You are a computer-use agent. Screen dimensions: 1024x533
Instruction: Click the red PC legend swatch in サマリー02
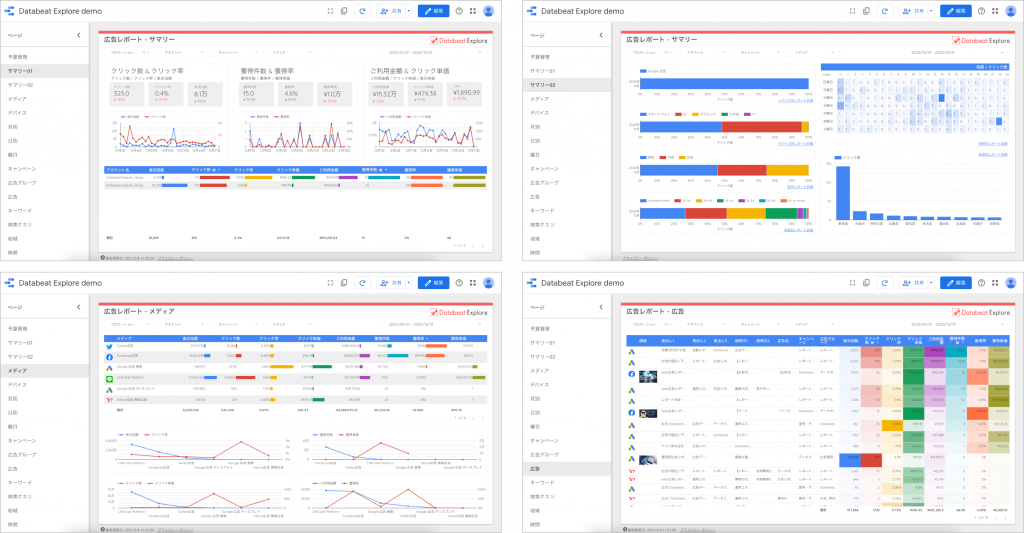678,114
